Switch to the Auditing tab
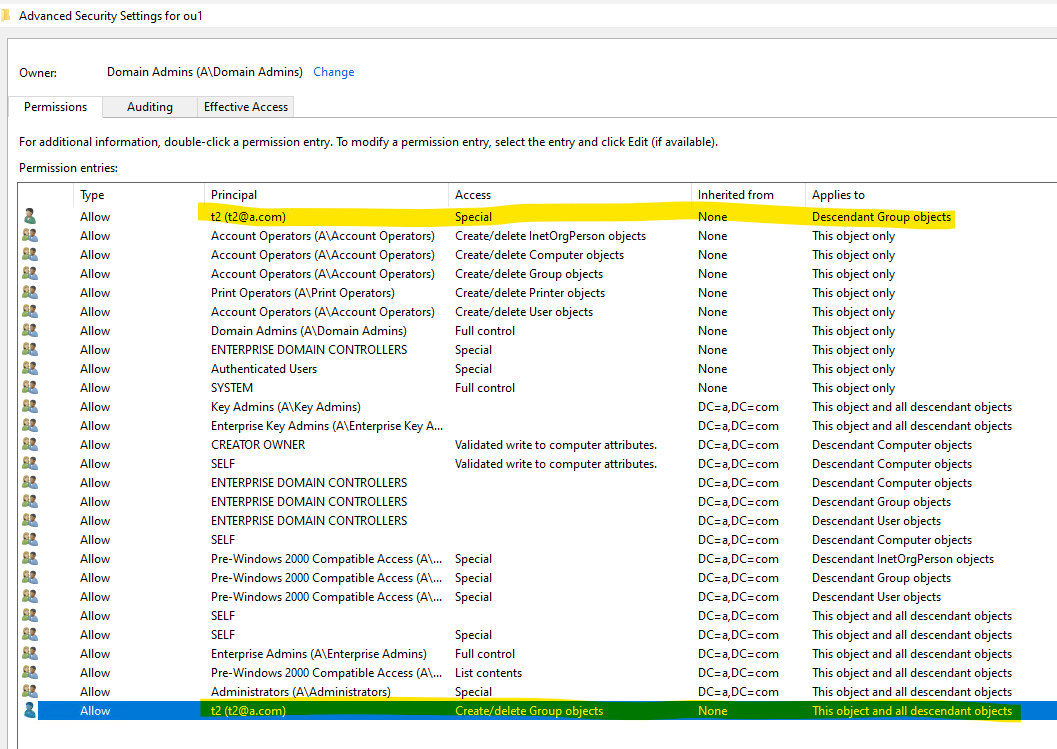 point(150,107)
